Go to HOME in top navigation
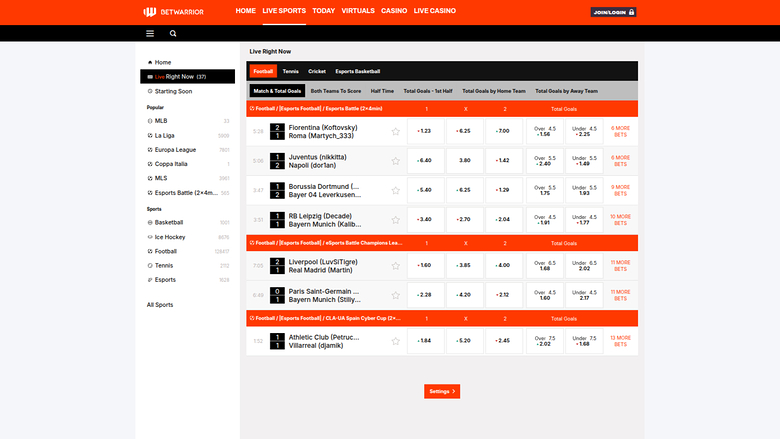This screenshot has width=780, height=439. click(x=246, y=11)
